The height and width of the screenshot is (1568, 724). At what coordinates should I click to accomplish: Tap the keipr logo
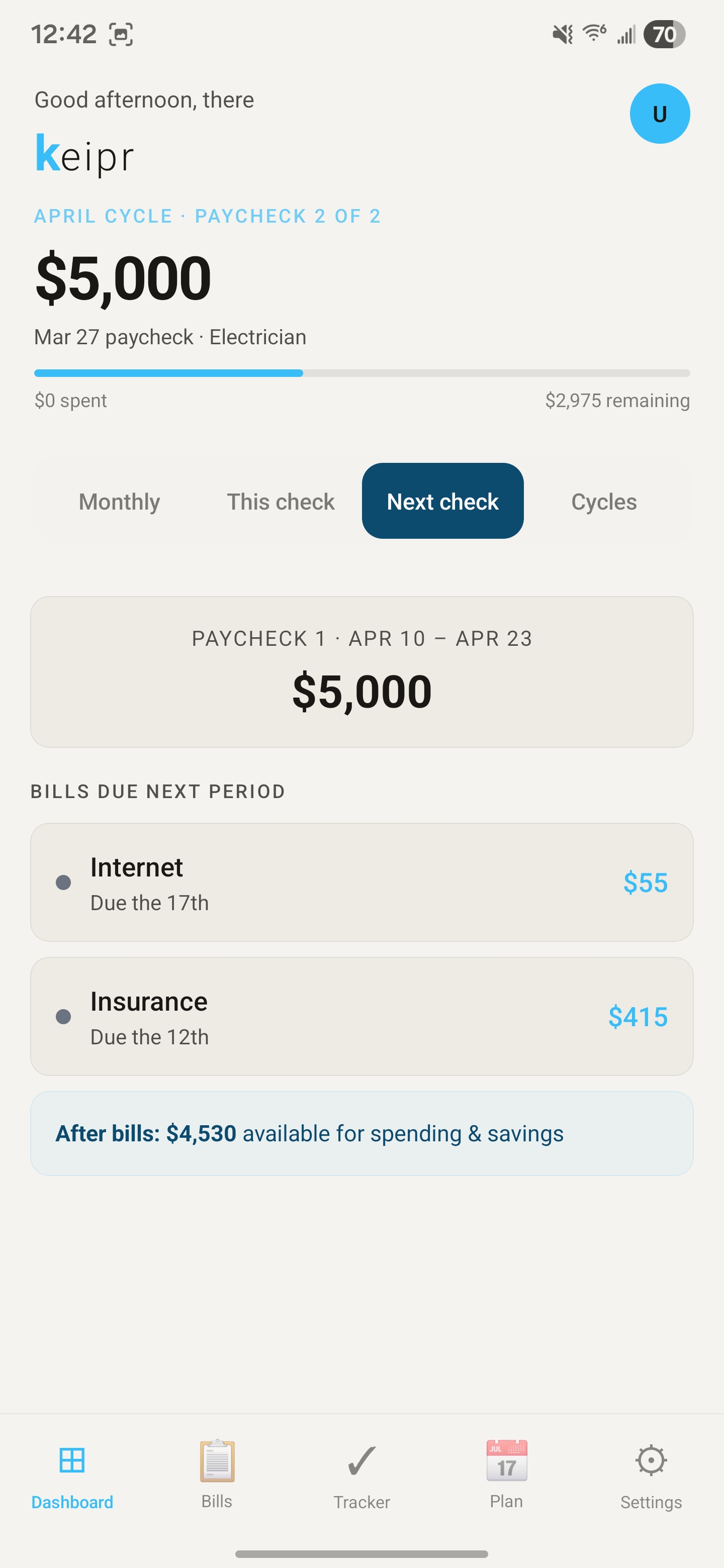pos(84,155)
